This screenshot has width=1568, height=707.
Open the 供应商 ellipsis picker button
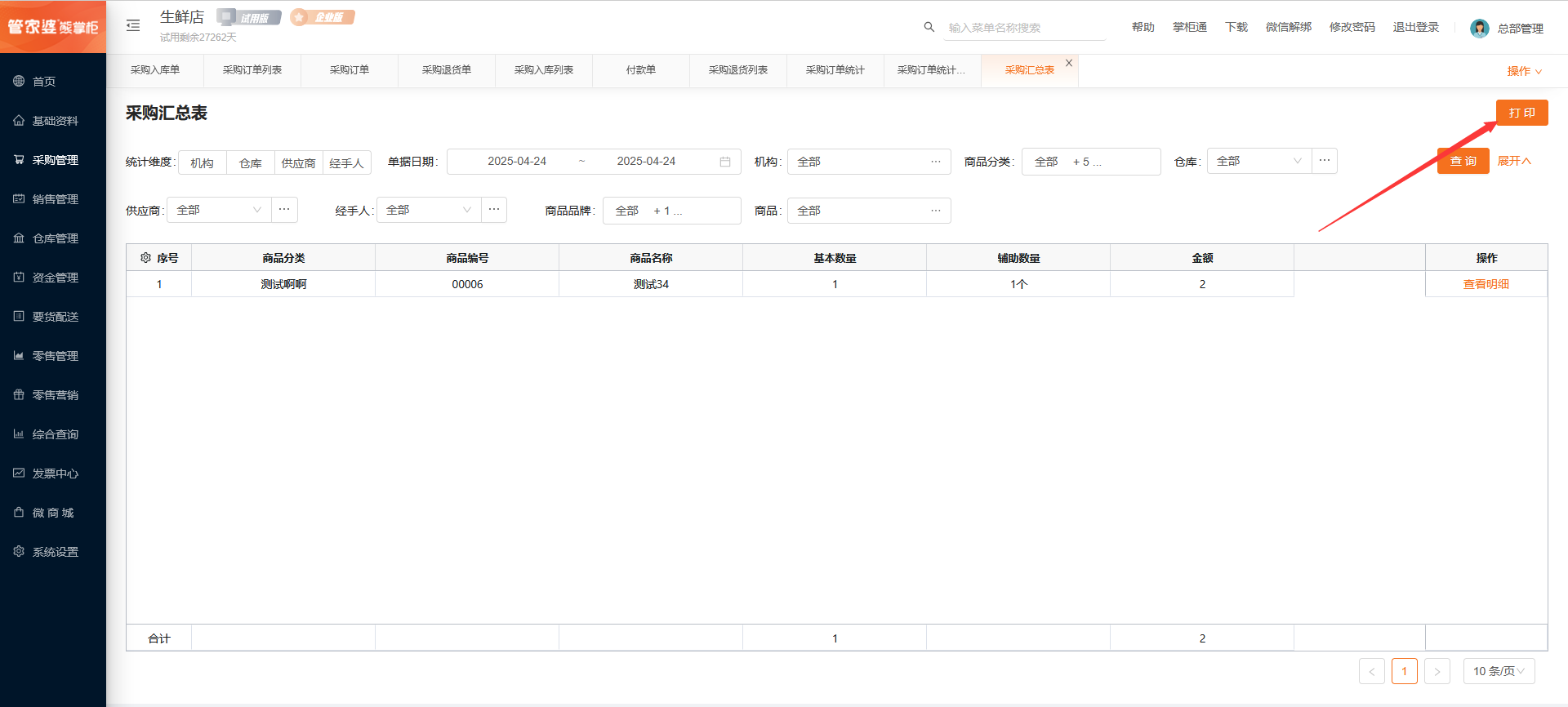click(x=284, y=210)
